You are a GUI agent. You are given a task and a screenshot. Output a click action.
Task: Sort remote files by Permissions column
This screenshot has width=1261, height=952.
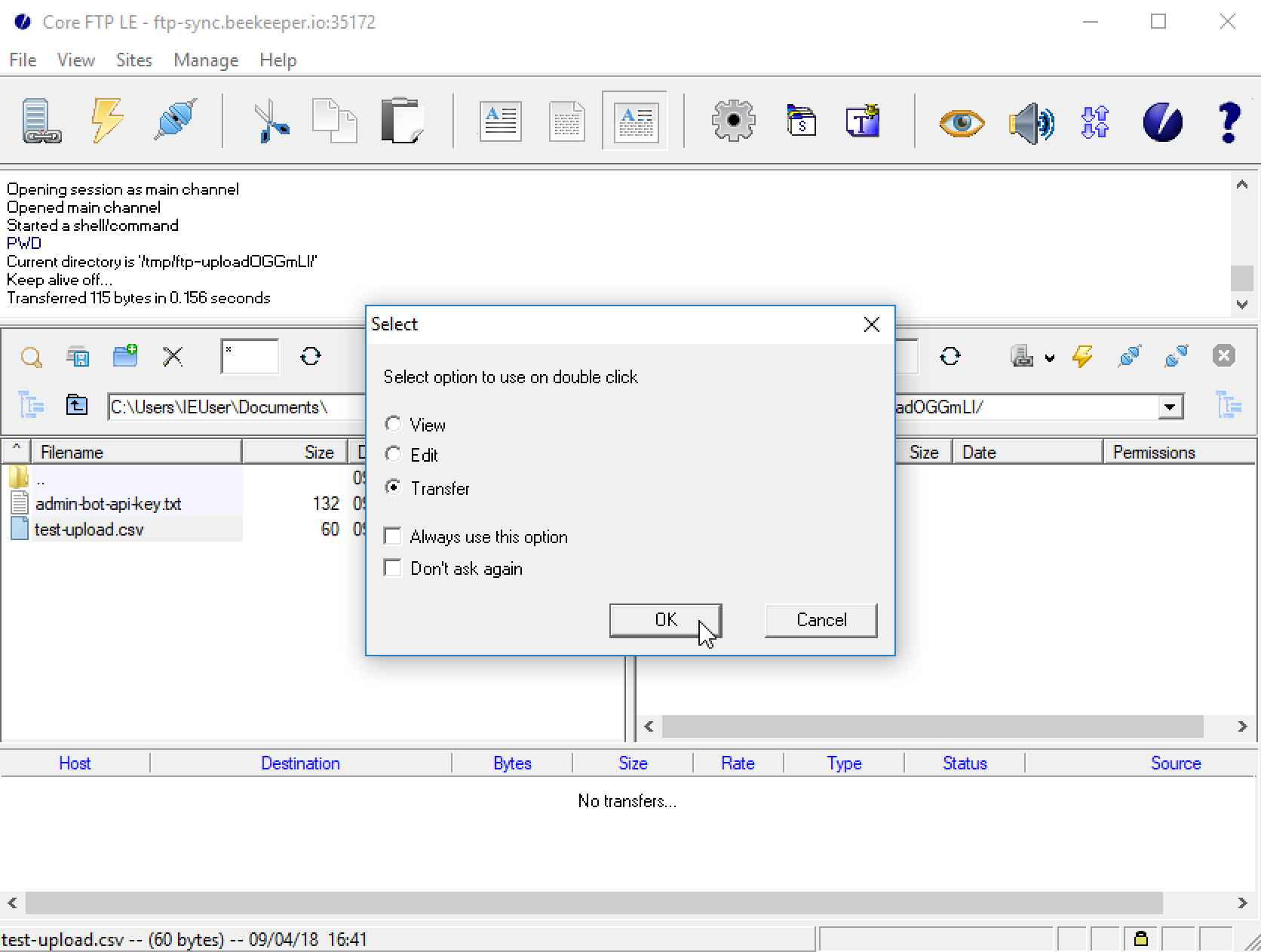point(1180,452)
